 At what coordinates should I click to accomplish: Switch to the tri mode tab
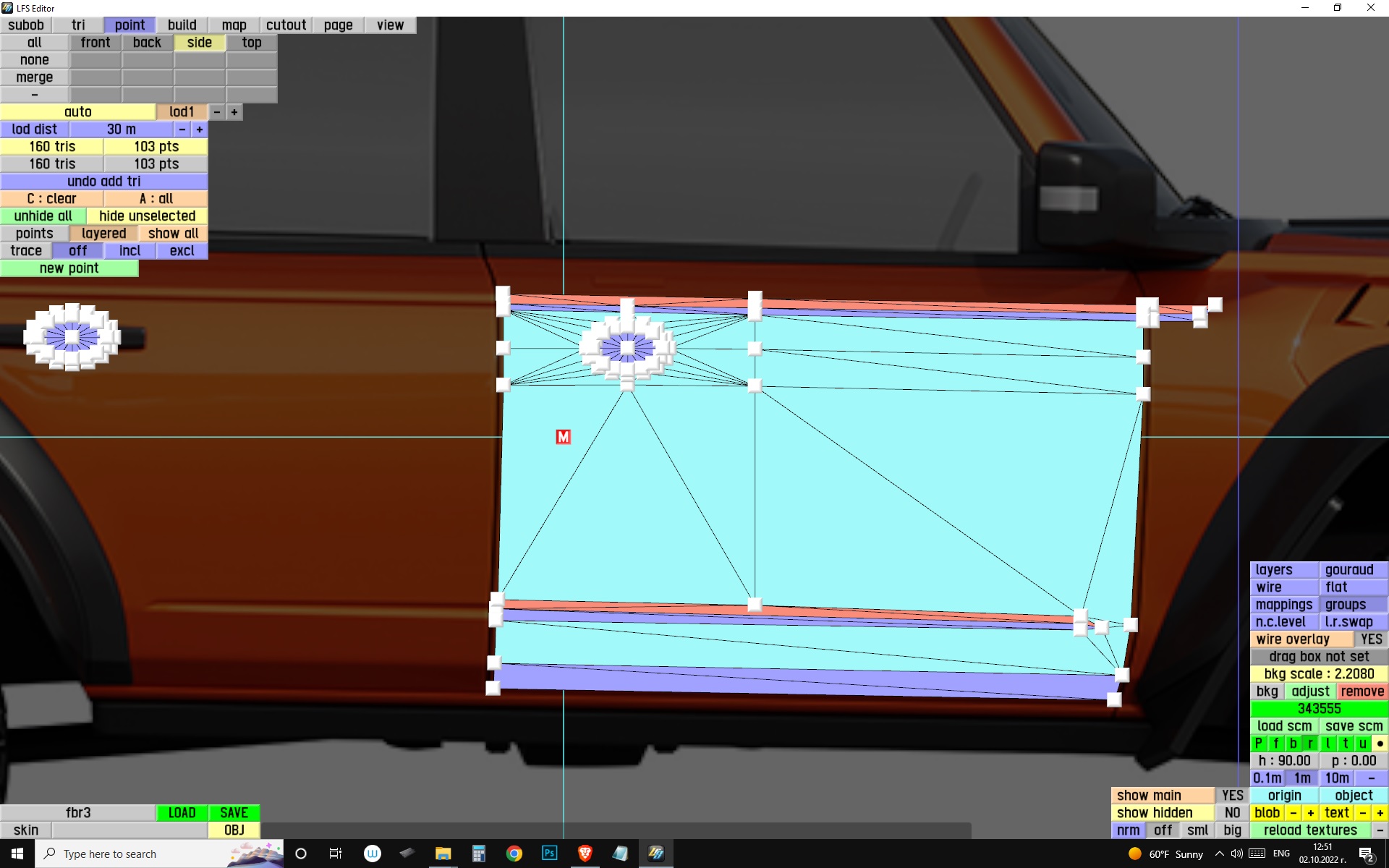[78, 25]
